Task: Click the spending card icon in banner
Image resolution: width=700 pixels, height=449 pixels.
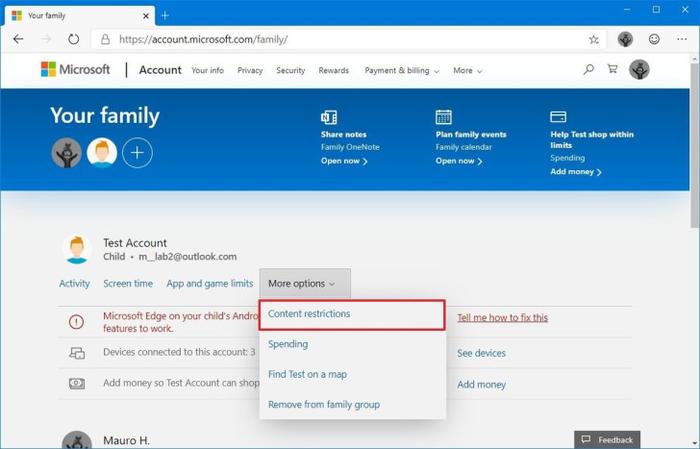Action: click(558, 116)
